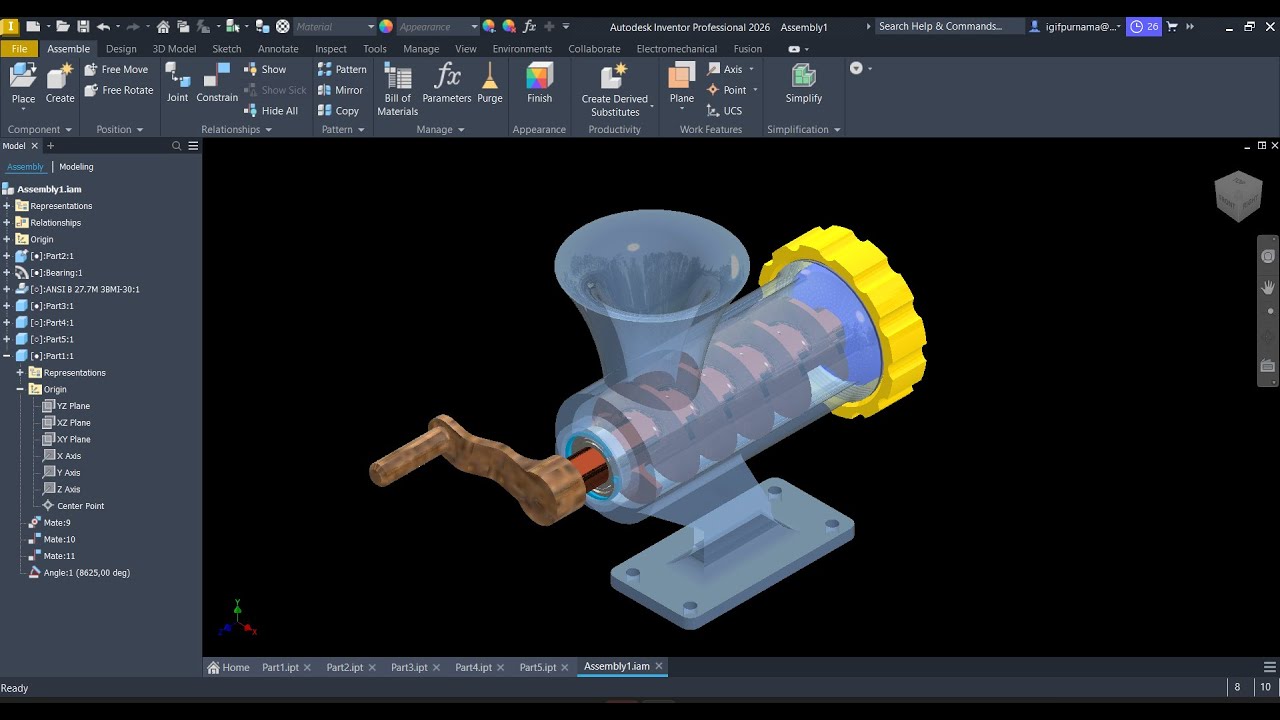Click the Plane work feature tool
The height and width of the screenshot is (720, 1280).
coord(682,83)
